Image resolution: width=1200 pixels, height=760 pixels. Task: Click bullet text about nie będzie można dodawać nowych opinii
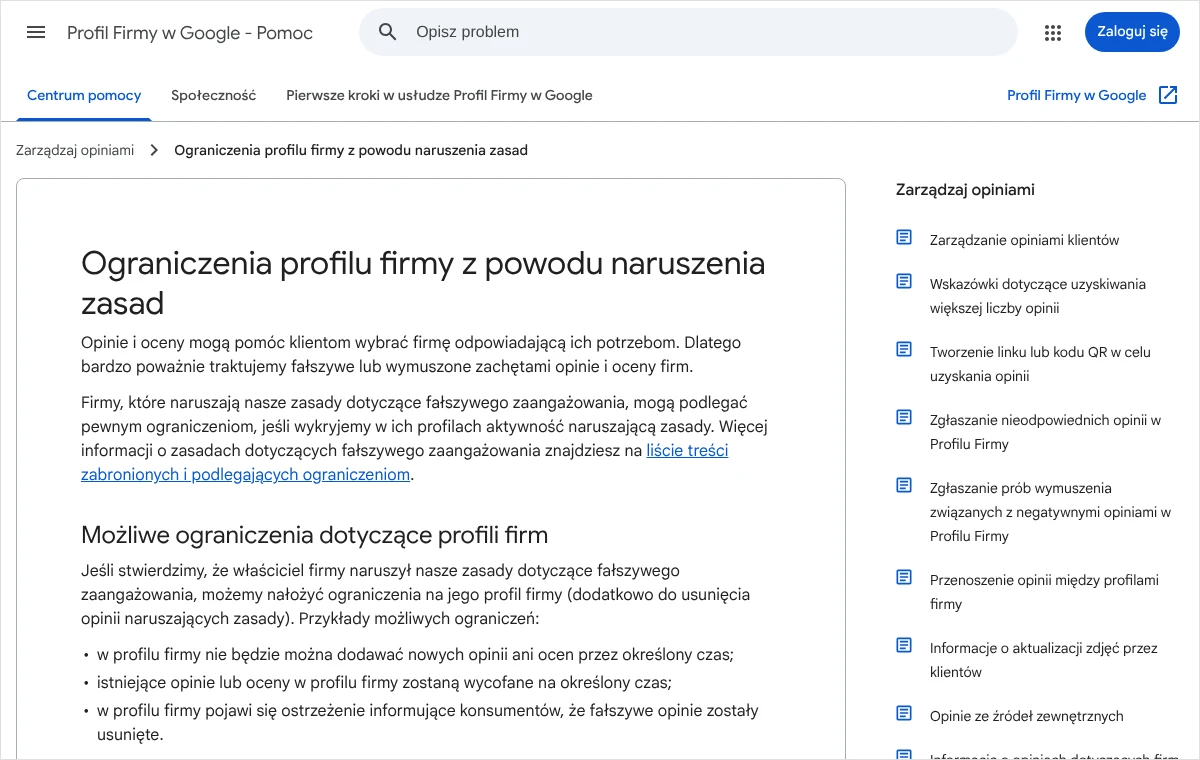point(415,655)
